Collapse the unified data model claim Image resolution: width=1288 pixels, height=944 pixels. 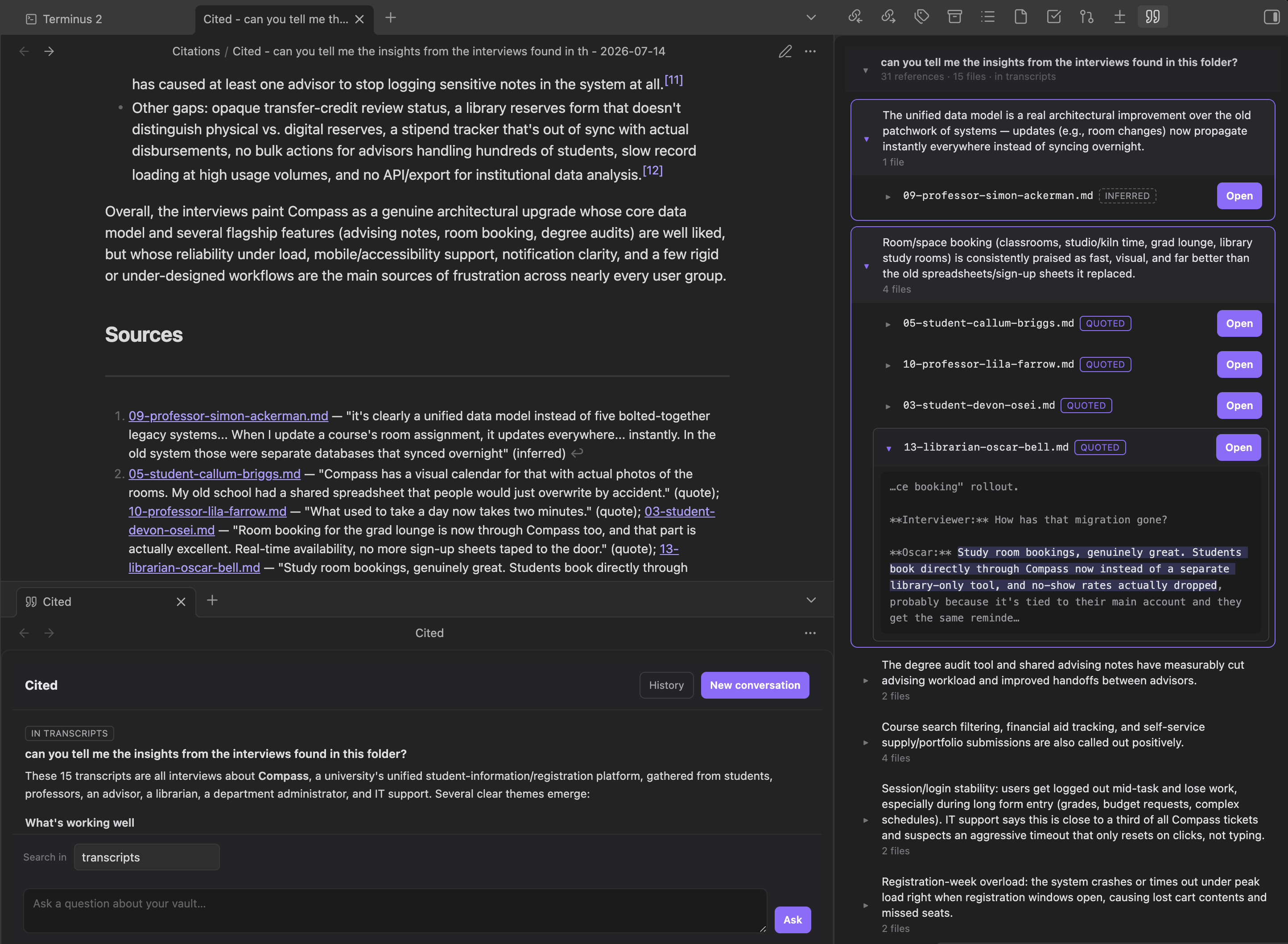click(867, 139)
